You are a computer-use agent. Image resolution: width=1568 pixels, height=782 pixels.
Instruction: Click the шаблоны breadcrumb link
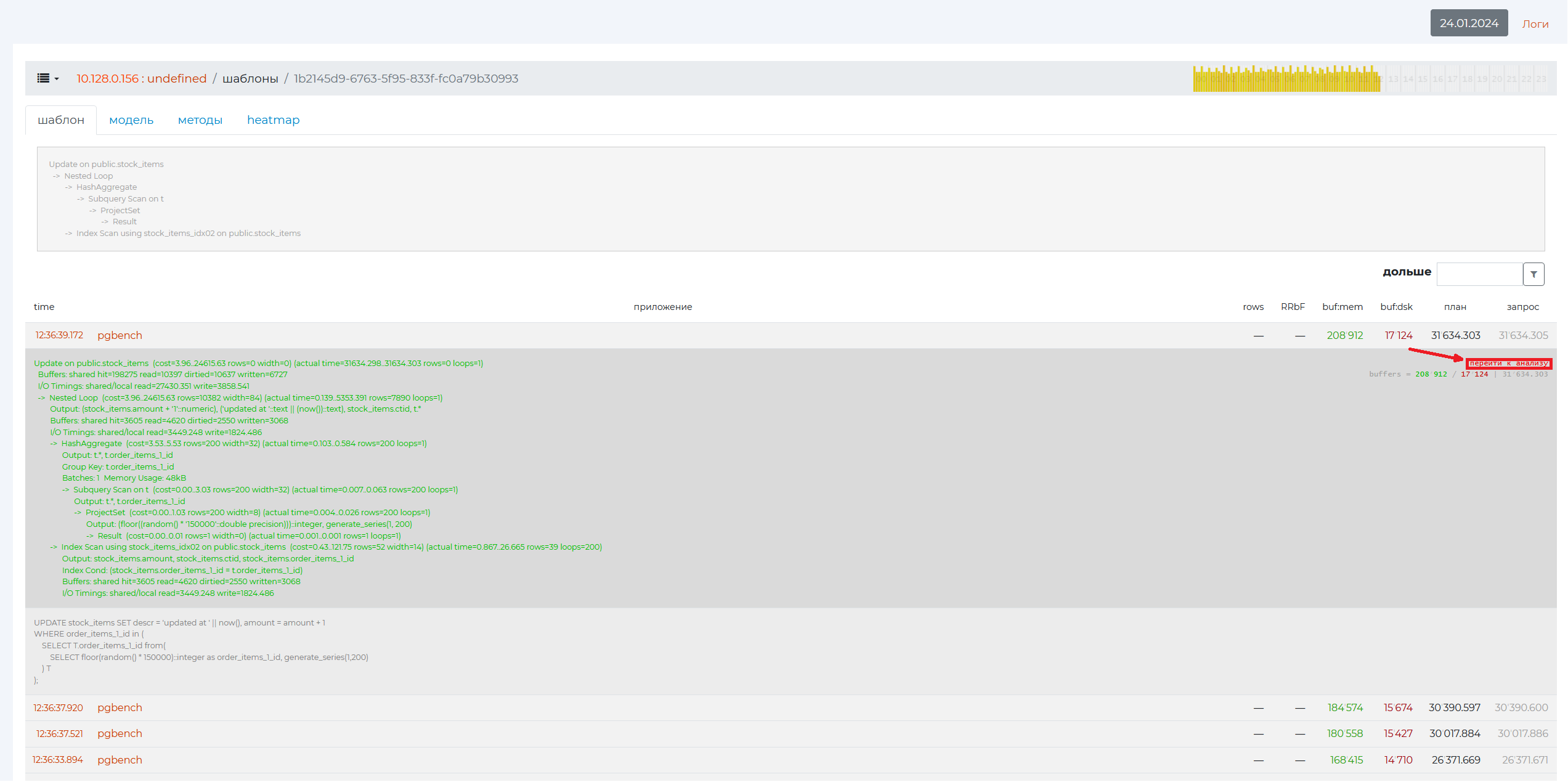[250, 79]
